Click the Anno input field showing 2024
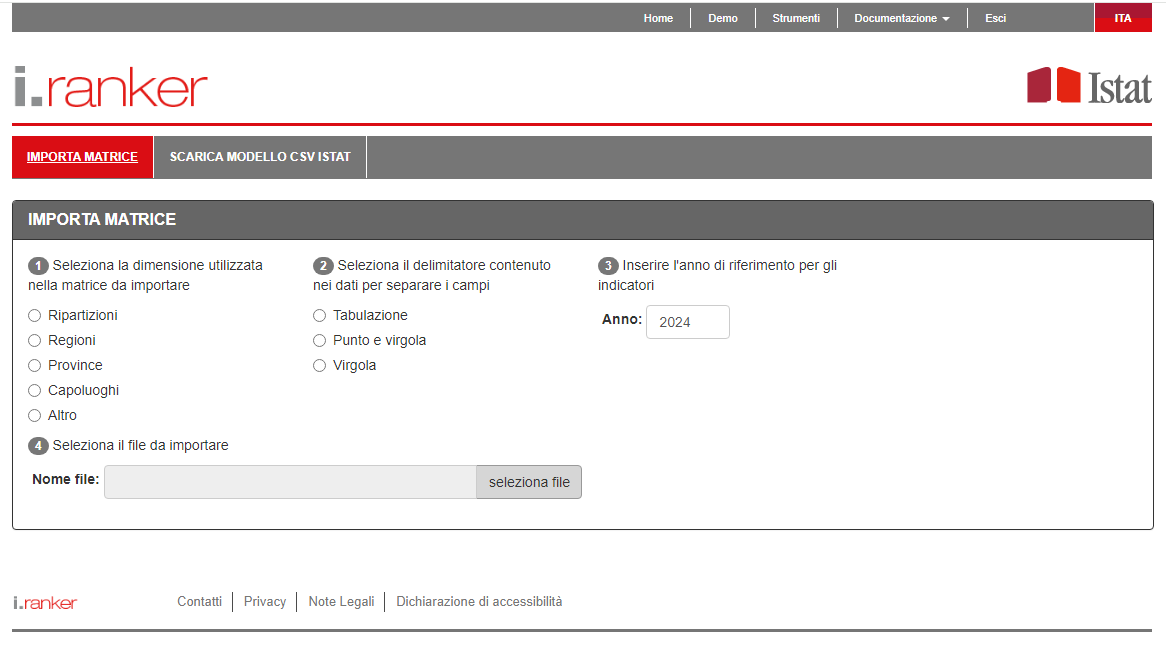This screenshot has width=1166, height=646. pyautogui.click(x=688, y=322)
